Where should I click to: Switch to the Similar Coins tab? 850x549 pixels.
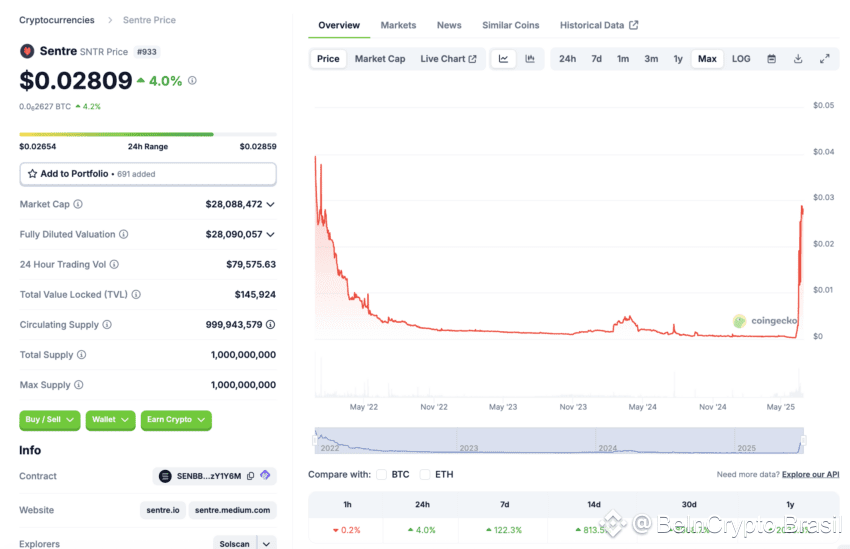[x=511, y=25]
